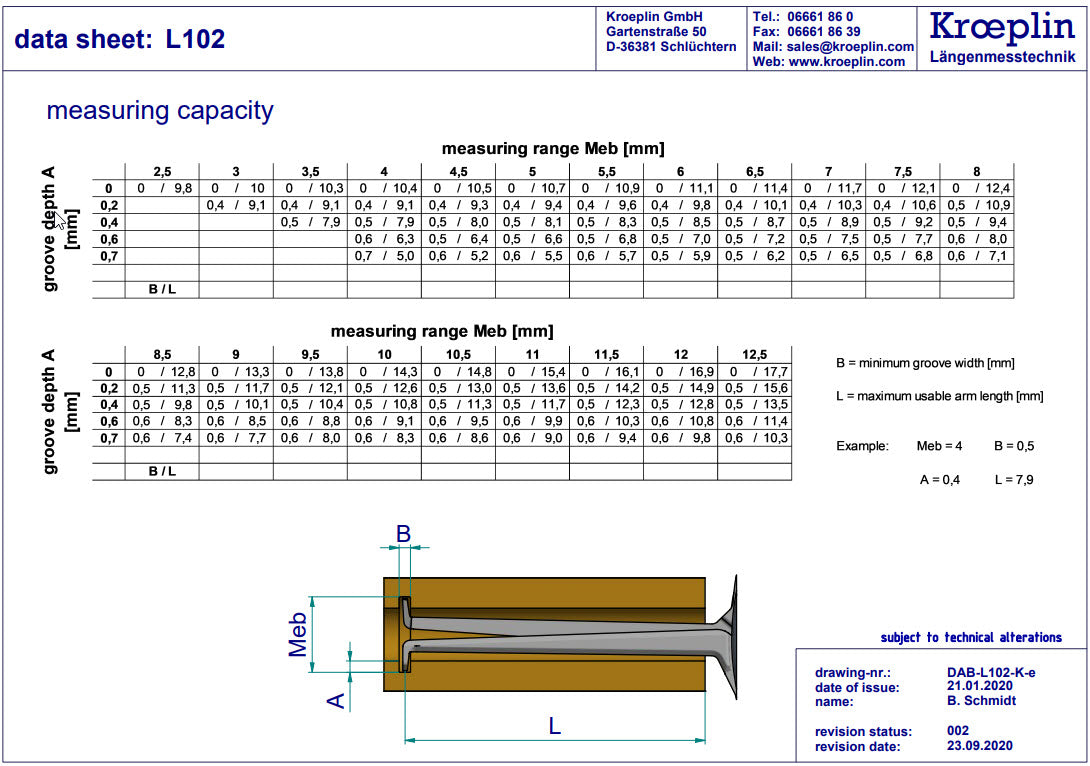Image resolution: width=1090 pixels, height=766 pixels.
Task: Select column header 2,5 in upper table
Action: (161, 172)
